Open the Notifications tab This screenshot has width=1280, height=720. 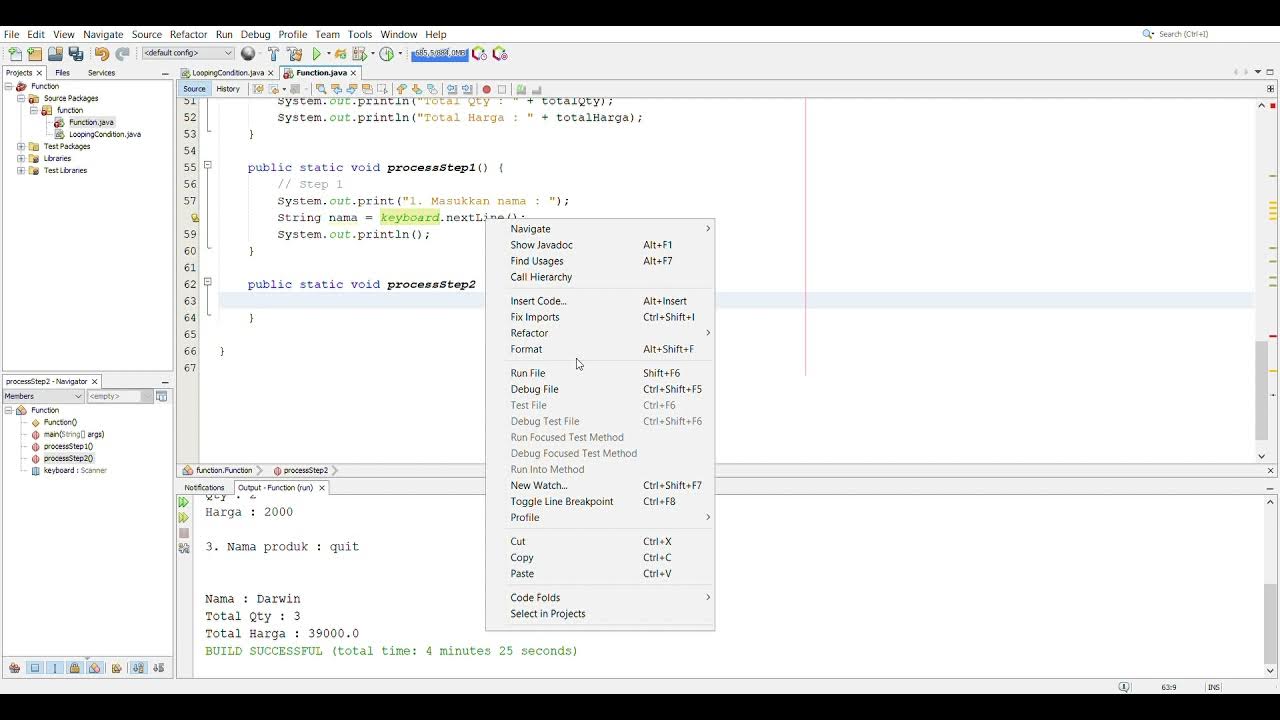[x=204, y=488]
